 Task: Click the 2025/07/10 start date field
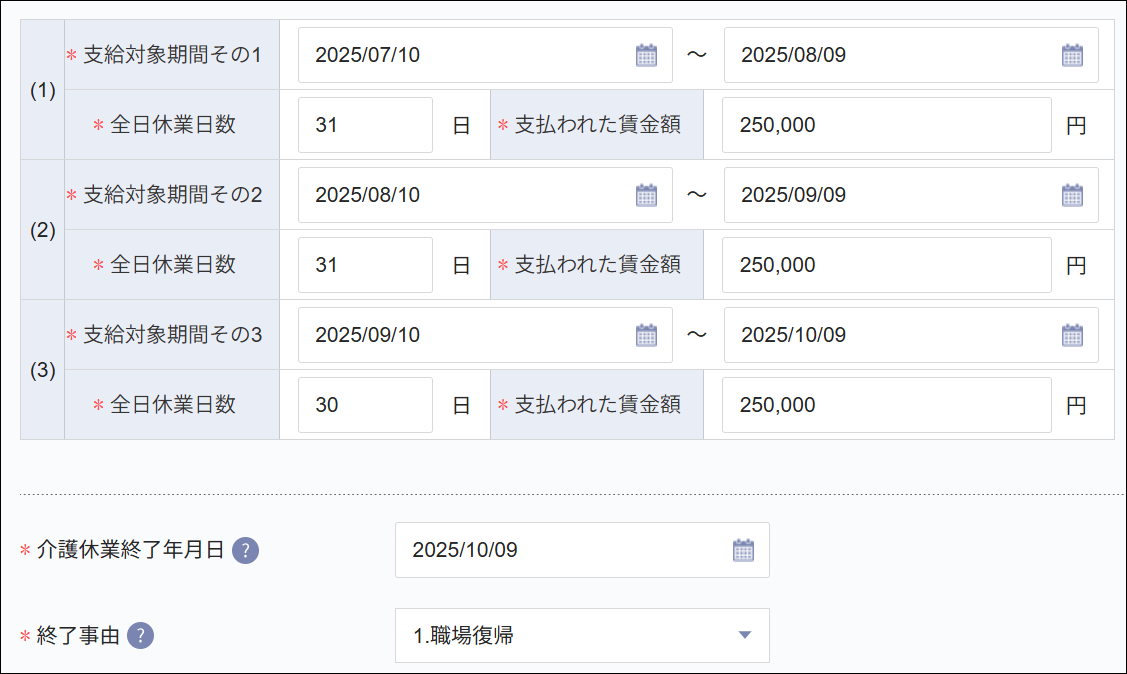(450, 55)
